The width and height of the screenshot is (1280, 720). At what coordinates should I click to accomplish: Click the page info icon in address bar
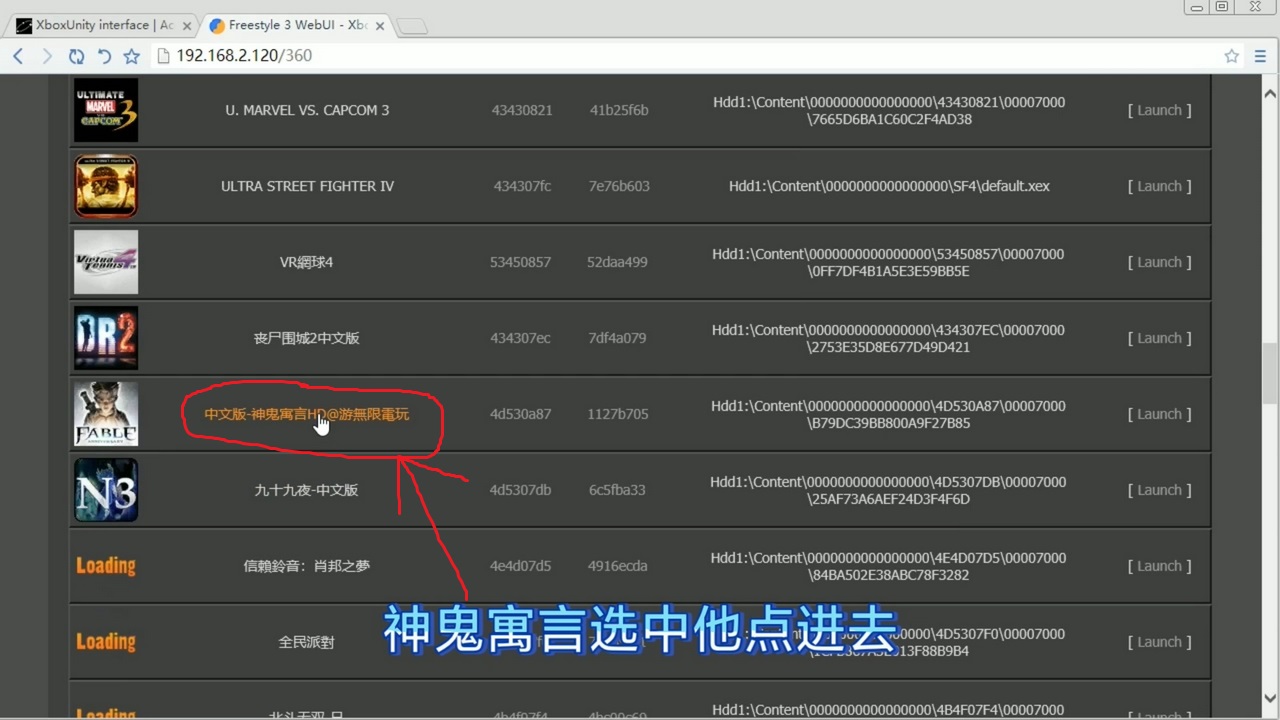pos(164,56)
